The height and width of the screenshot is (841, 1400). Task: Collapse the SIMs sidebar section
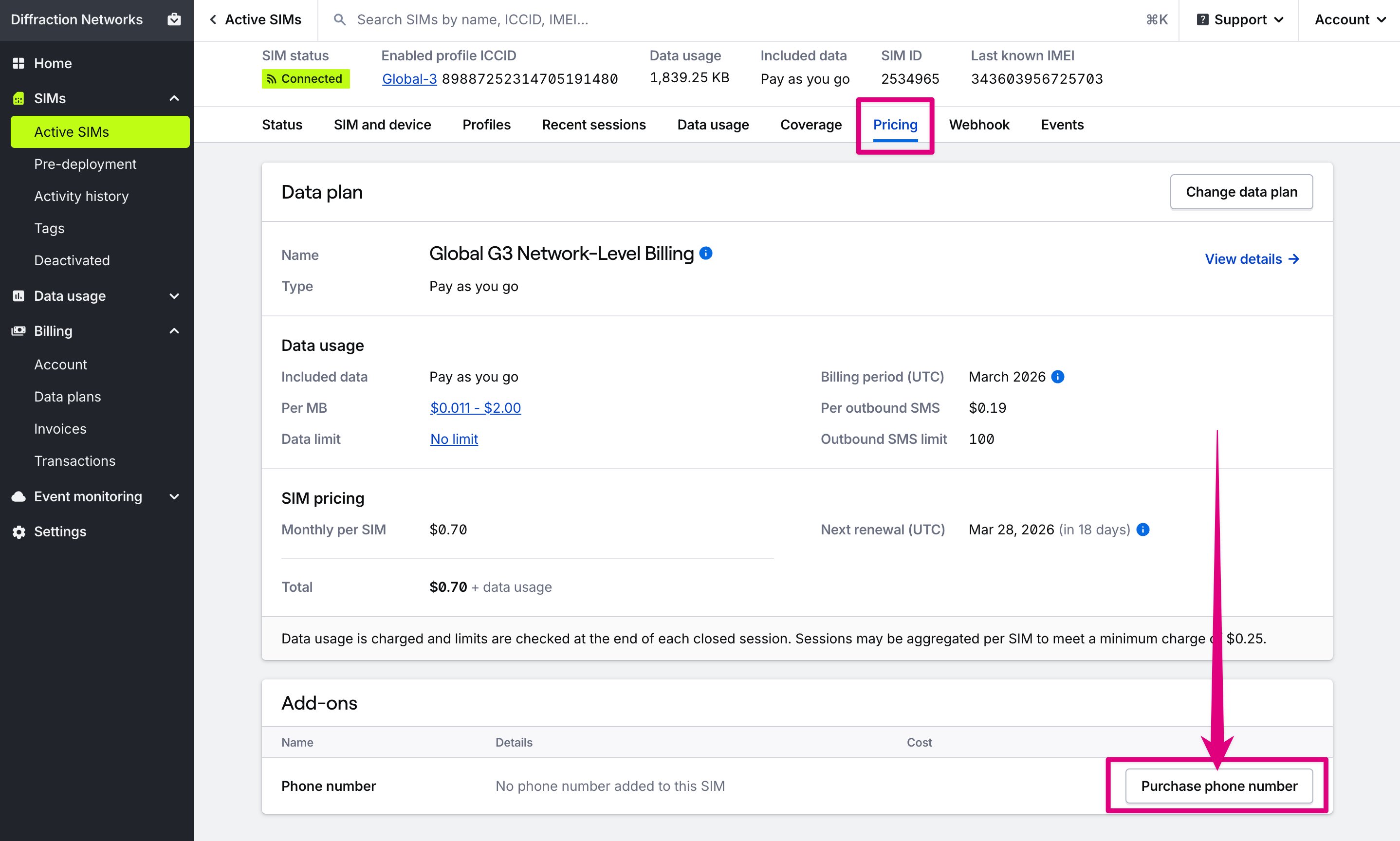pyautogui.click(x=174, y=98)
